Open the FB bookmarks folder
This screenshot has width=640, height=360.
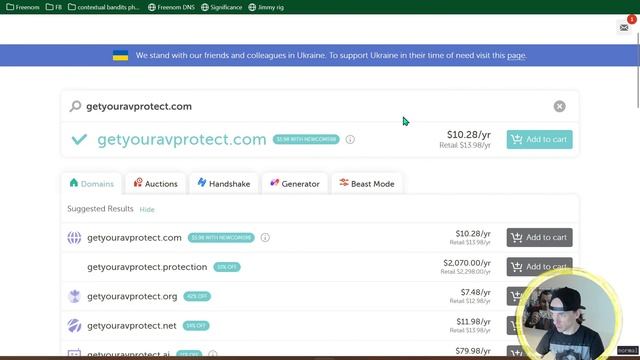(x=53, y=7)
